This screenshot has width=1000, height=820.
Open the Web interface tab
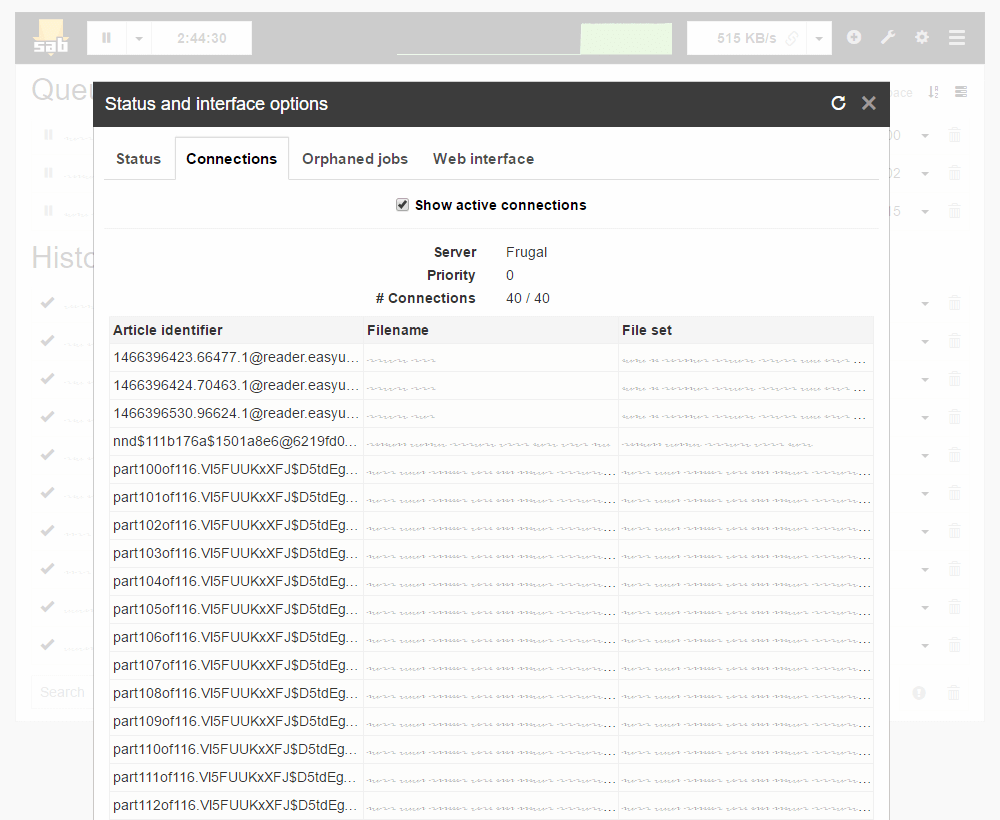(x=483, y=159)
